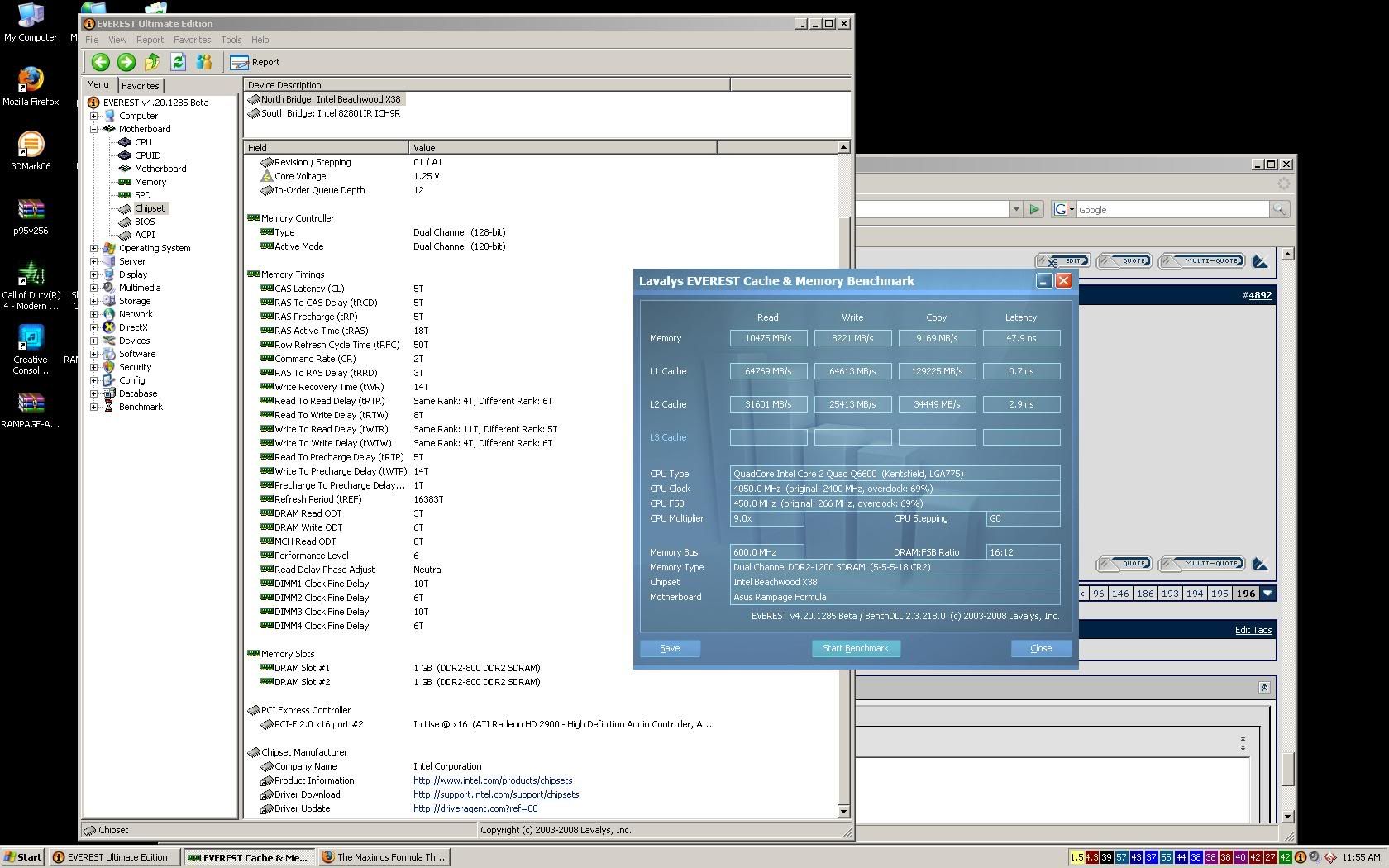Select CPU in the Motherboard tree

pyautogui.click(x=143, y=142)
